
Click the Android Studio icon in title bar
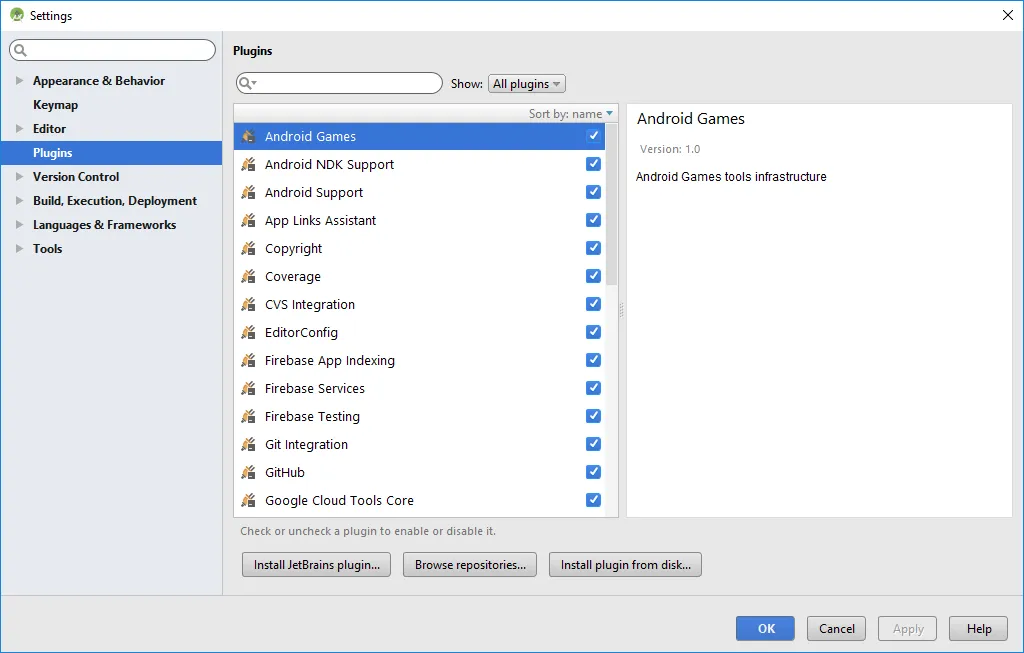pos(17,15)
